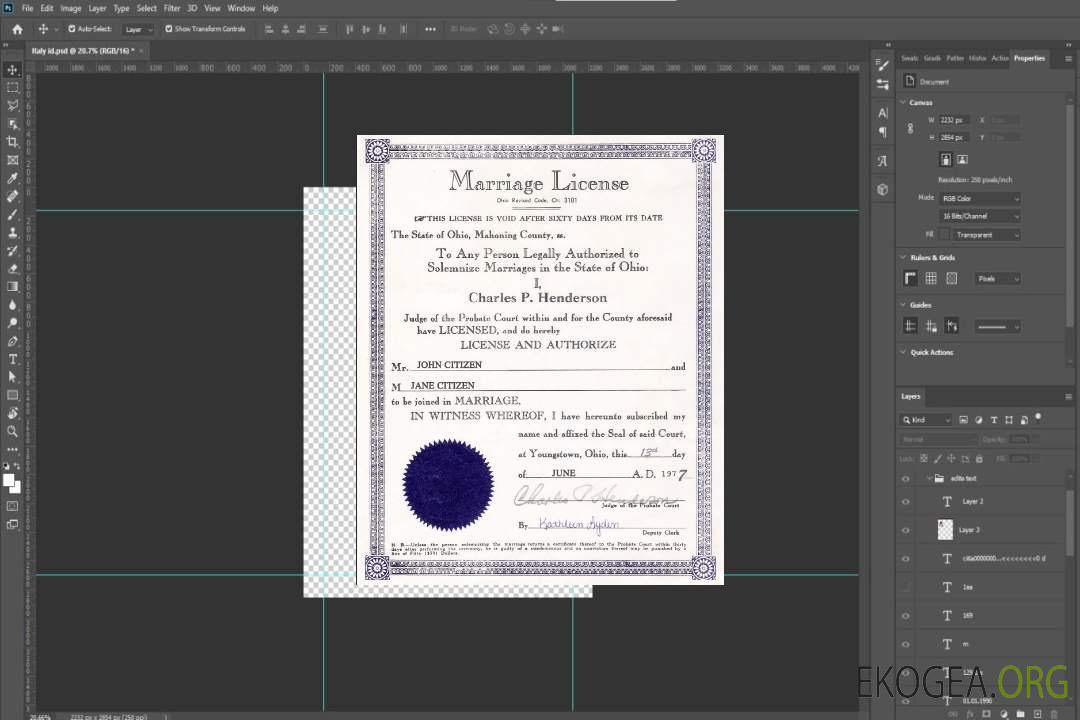Show the hidden '1se' text layer
Screen dimensions: 1080x720
(x=906, y=587)
